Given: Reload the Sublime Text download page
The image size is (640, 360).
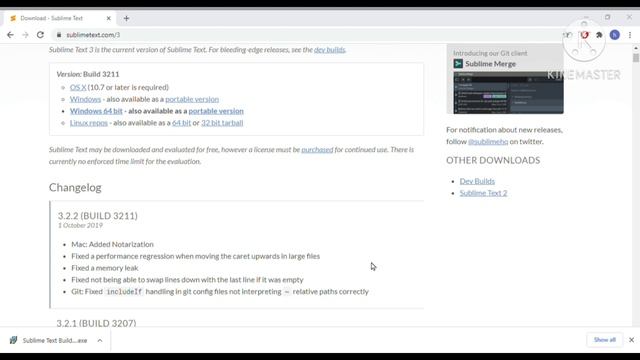Looking at the screenshot, I should tap(40, 35).
